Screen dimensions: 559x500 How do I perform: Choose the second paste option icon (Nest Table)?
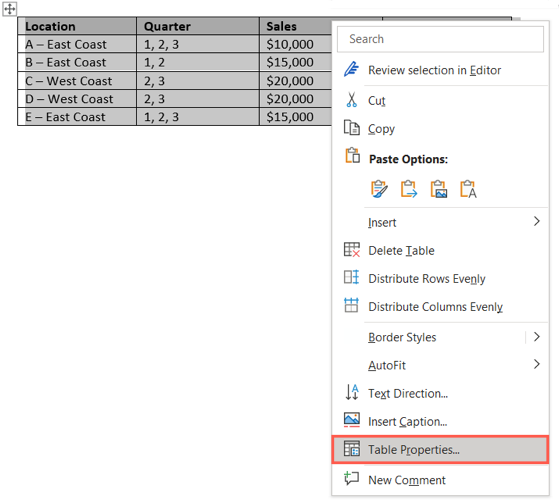pos(409,189)
